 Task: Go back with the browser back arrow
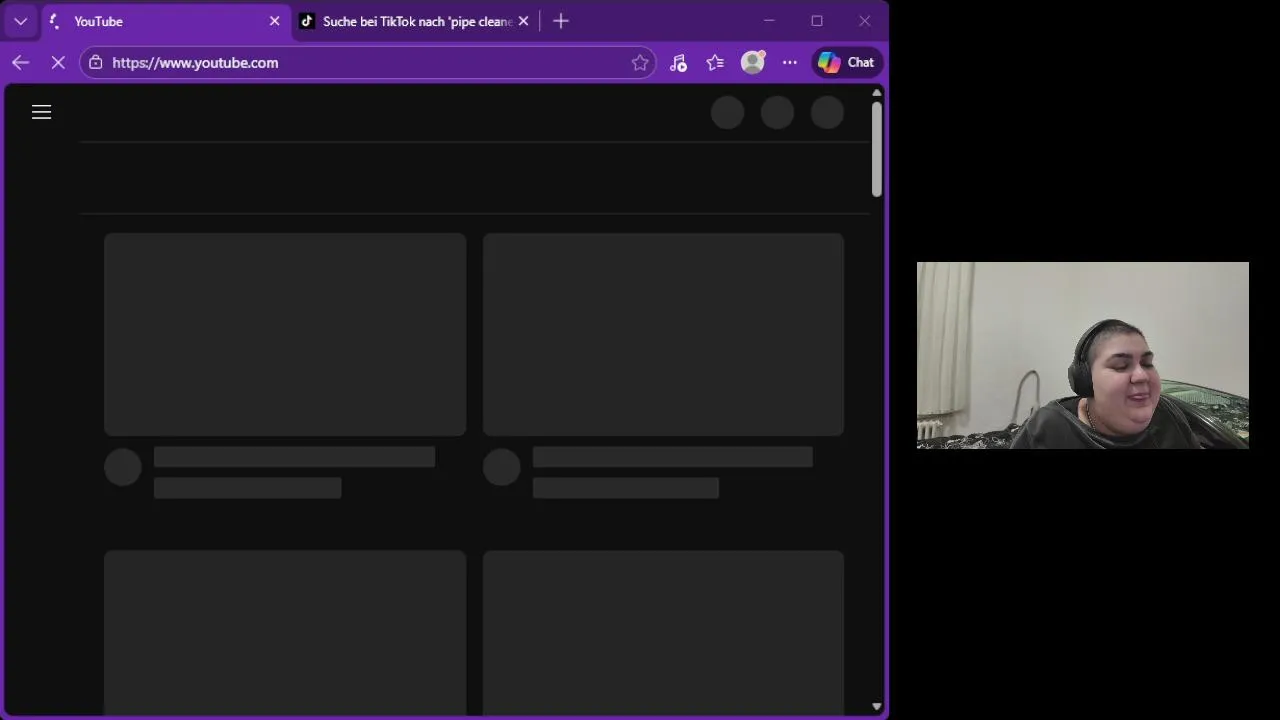click(x=20, y=62)
